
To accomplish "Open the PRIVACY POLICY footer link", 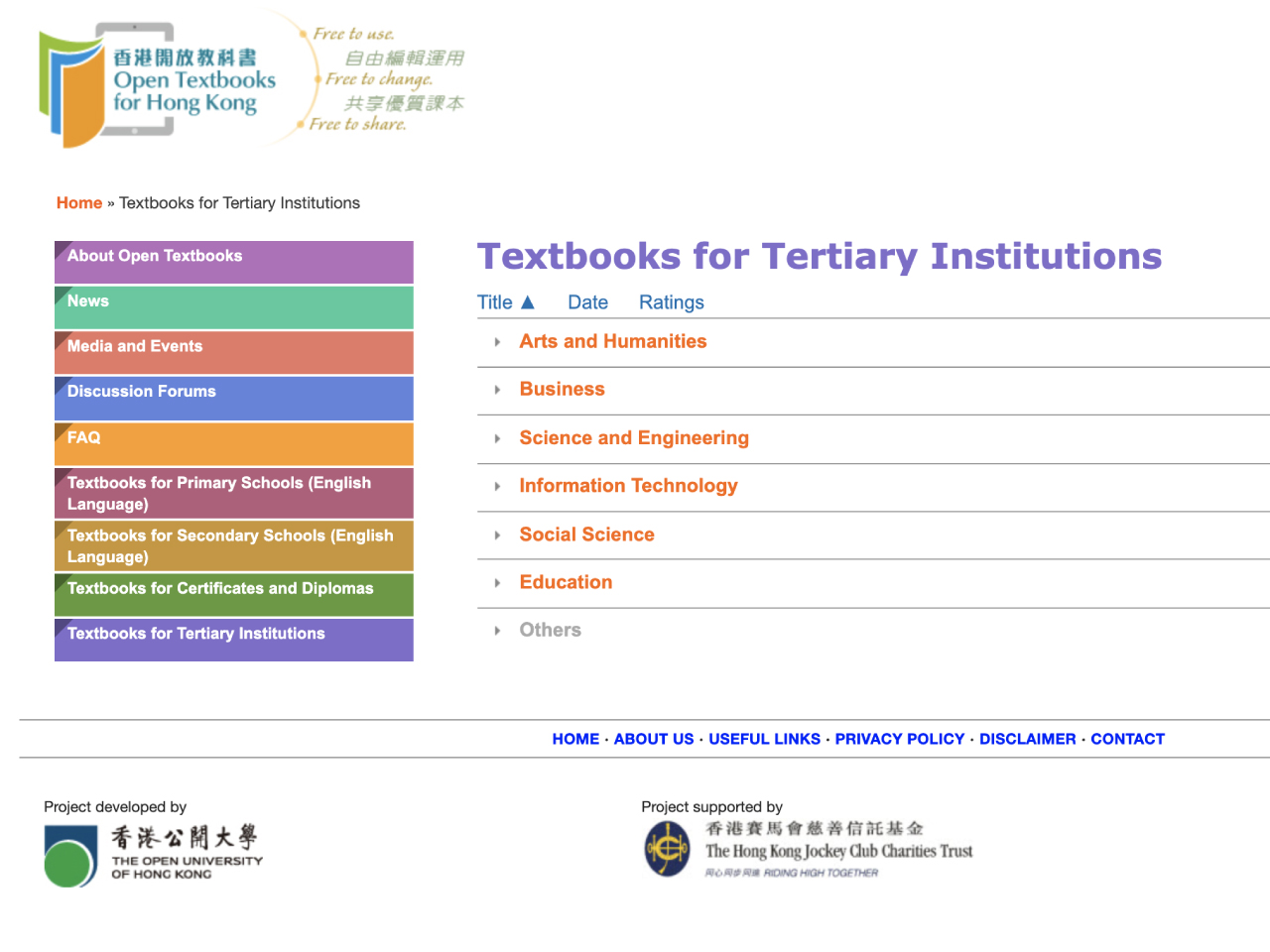I will point(899,739).
